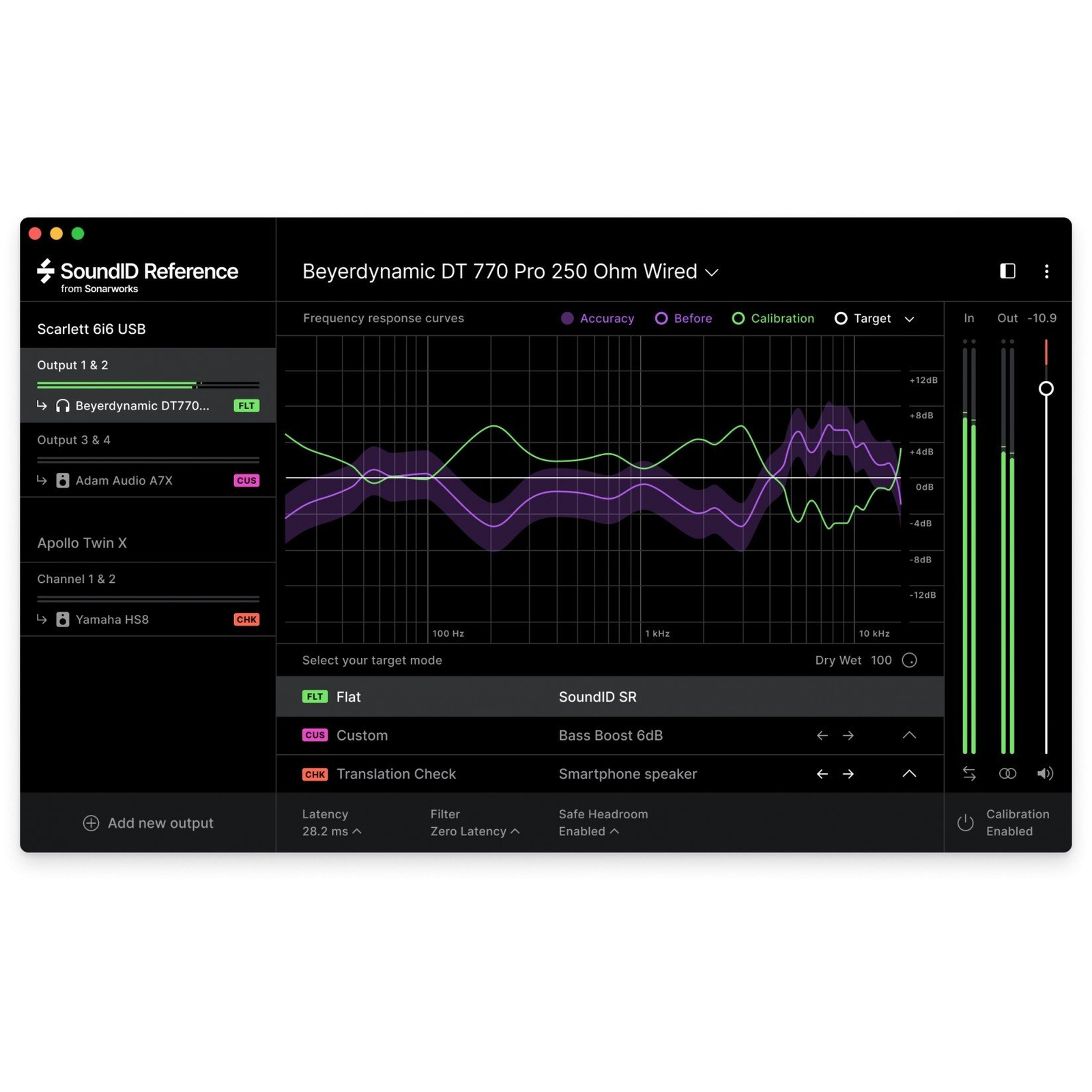Click the Scarlett 6i6 USB device heading
Image resolution: width=1092 pixels, height=1092 pixels.
(x=91, y=329)
